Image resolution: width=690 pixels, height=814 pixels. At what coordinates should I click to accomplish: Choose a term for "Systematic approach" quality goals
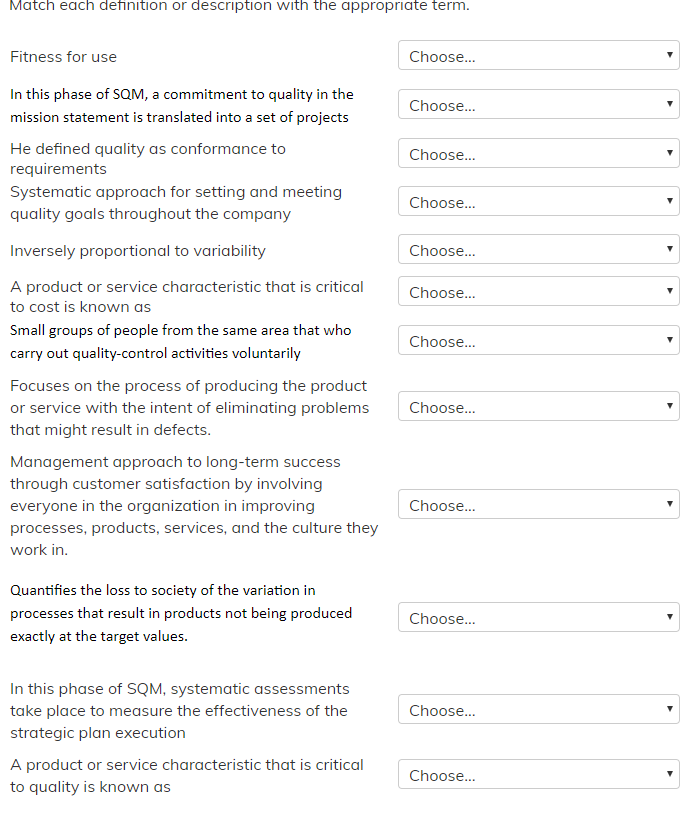[538, 202]
